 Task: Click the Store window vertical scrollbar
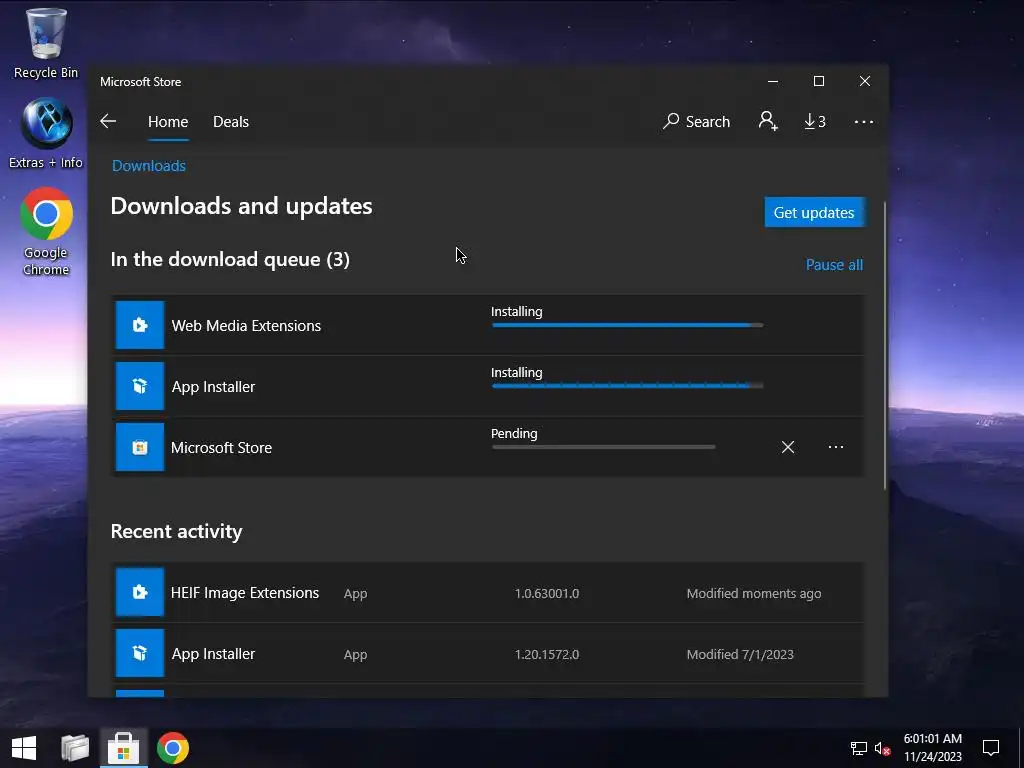click(x=885, y=345)
